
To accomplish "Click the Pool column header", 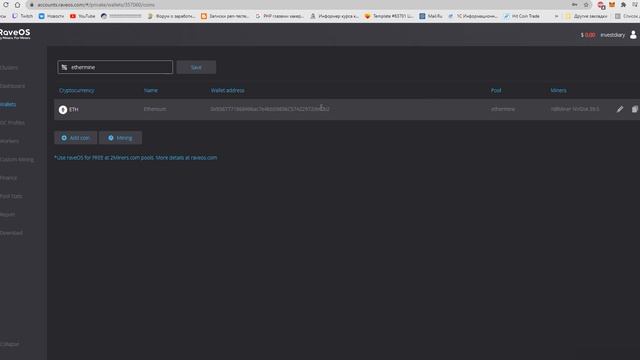I will [x=496, y=90].
